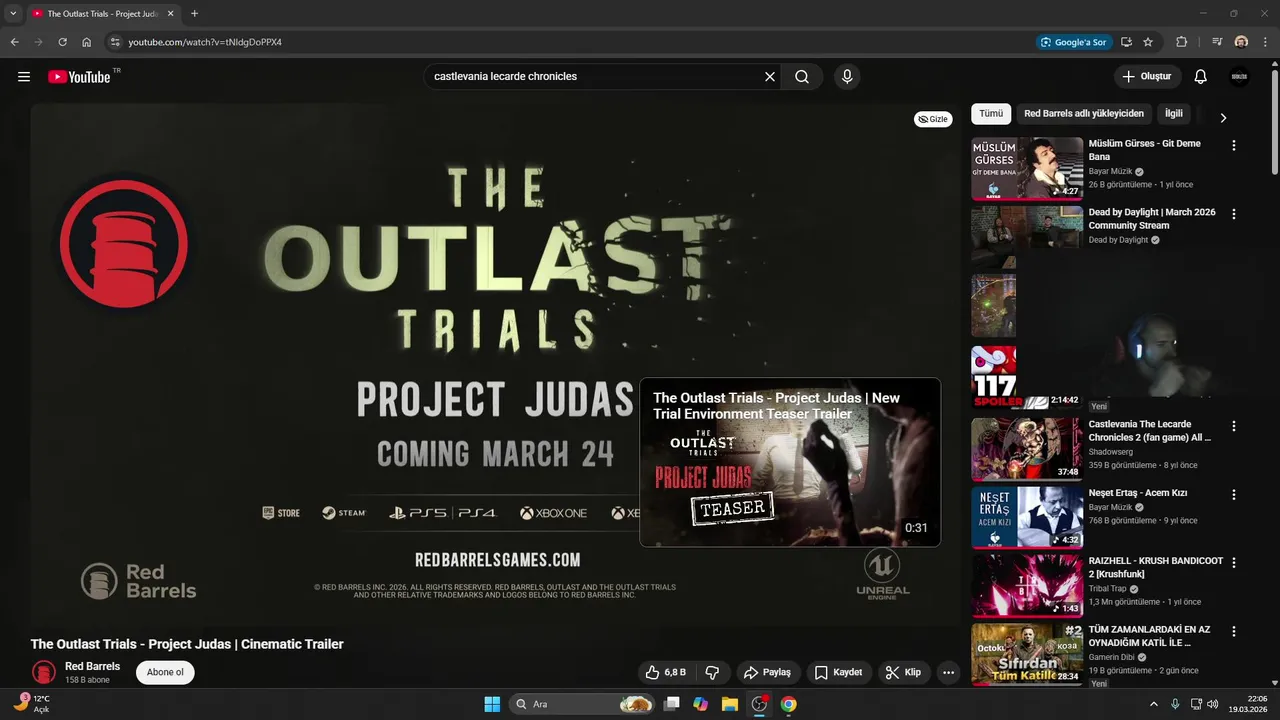This screenshot has width=1280, height=720.
Task: Select the Tümü filter chip
Action: coord(991,114)
